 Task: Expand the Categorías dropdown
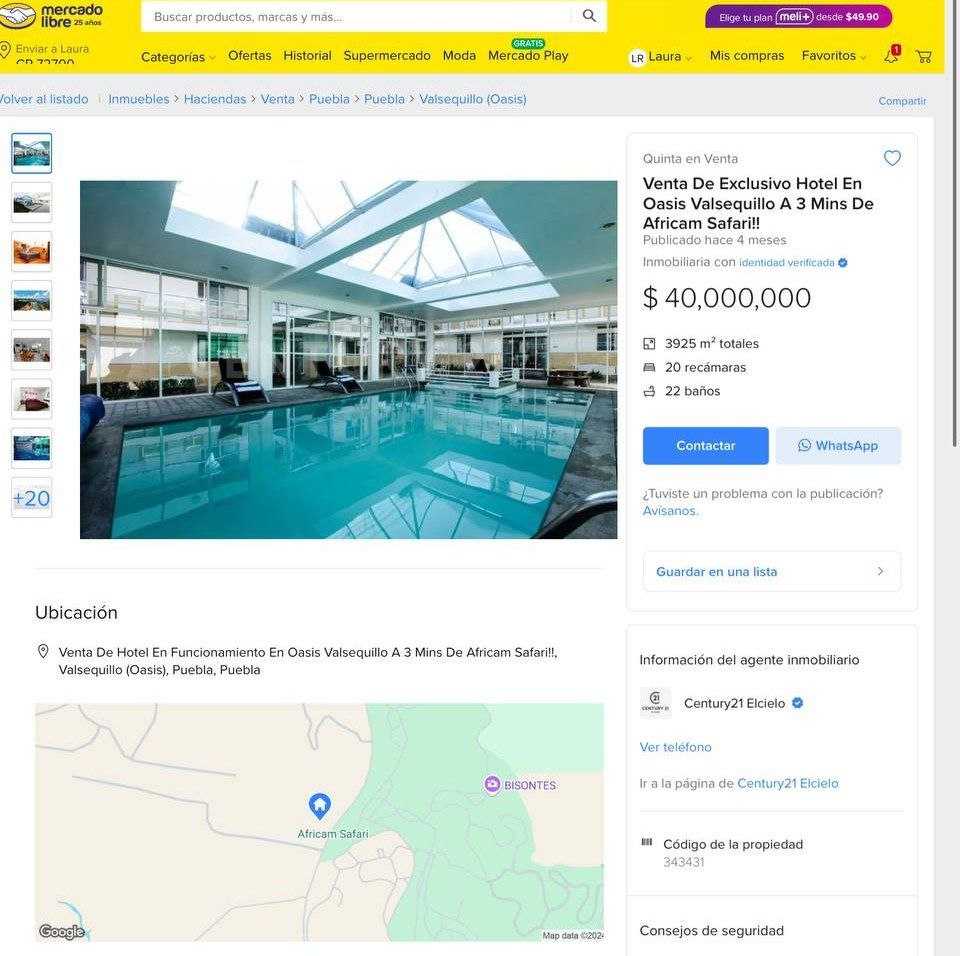pos(178,56)
